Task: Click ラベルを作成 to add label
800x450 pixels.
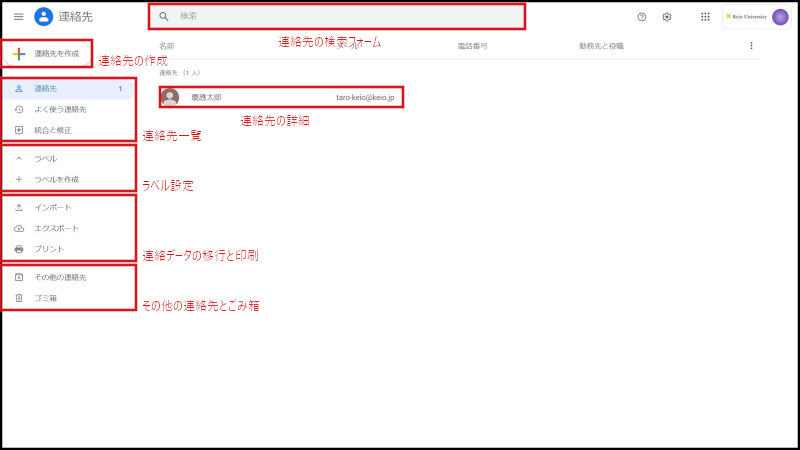Action: coord(56,180)
